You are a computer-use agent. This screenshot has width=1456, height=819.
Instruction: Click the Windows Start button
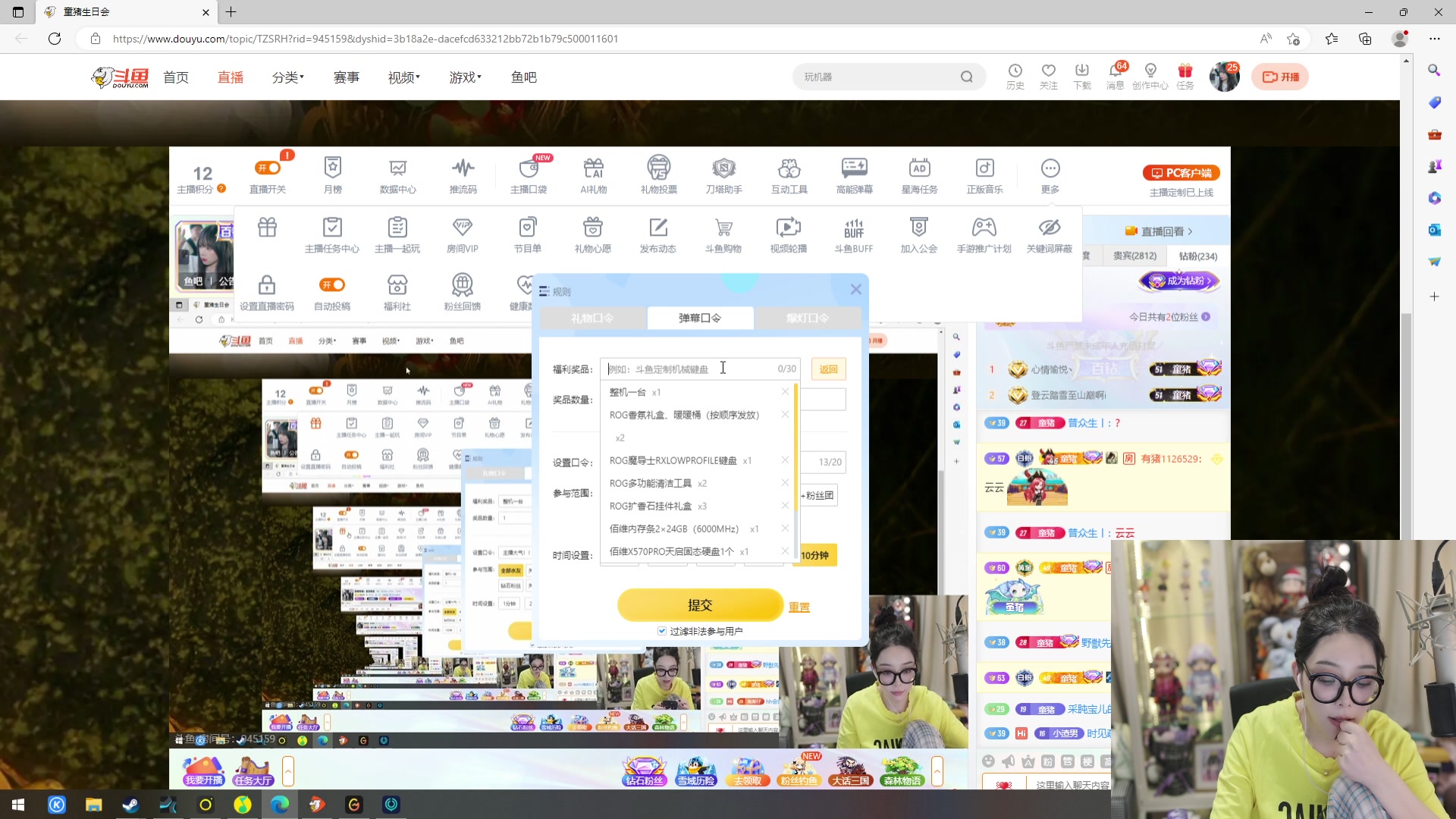pos(18,805)
